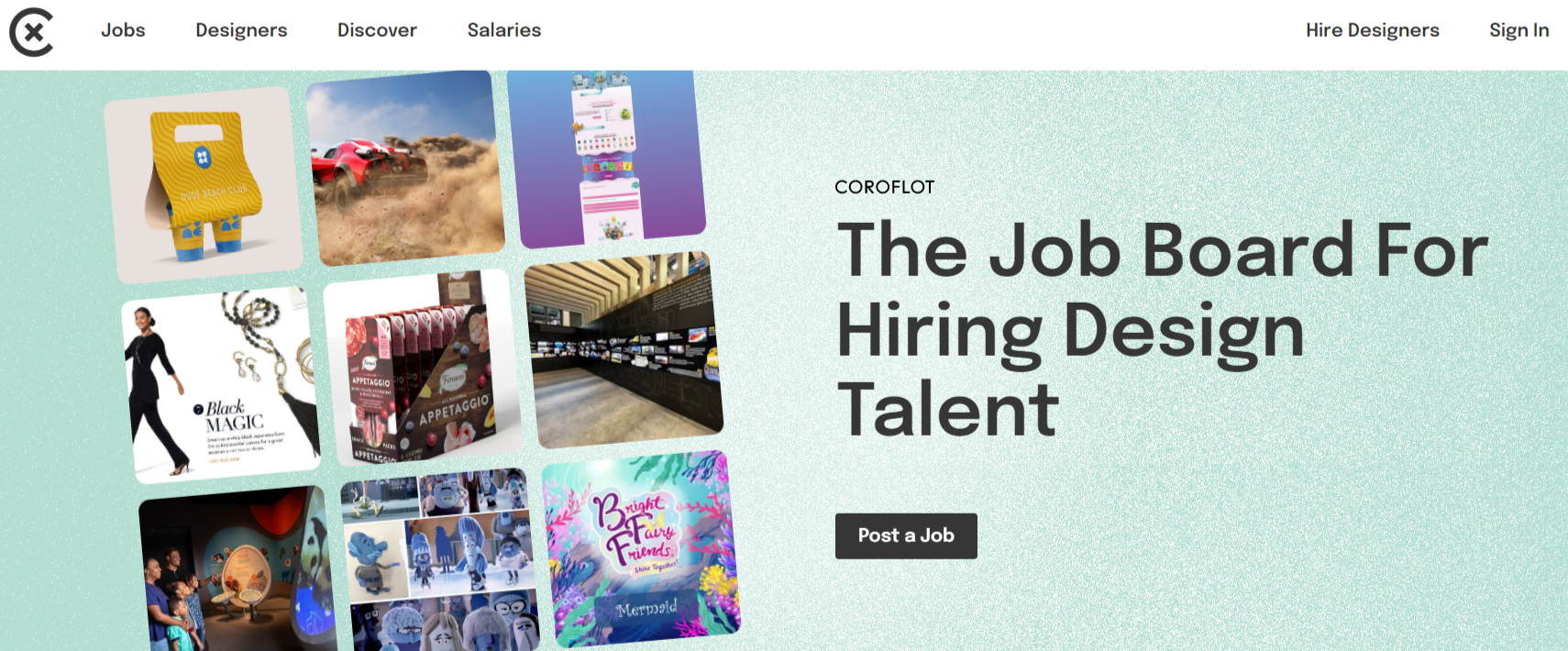Open the red off-road car thumbnail
This screenshot has height=651, width=1568.
(x=405, y=168)
